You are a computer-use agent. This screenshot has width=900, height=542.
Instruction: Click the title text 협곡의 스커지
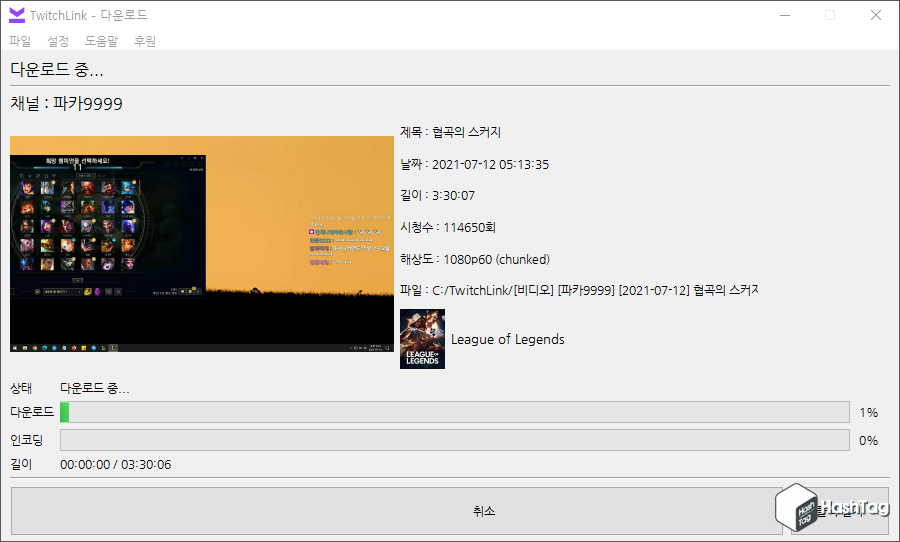coord(467,132)
